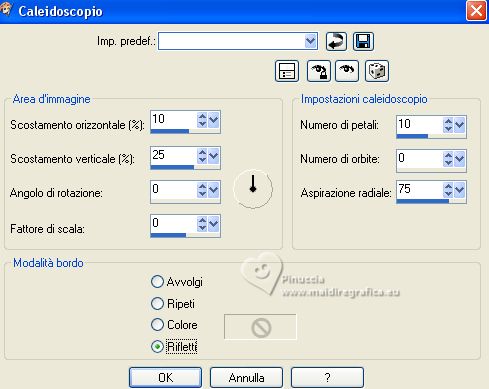Open Aspirazione radiale slider dropdown arrow
Viewport: 489px width, 389px height.
(x=459, y=190)
